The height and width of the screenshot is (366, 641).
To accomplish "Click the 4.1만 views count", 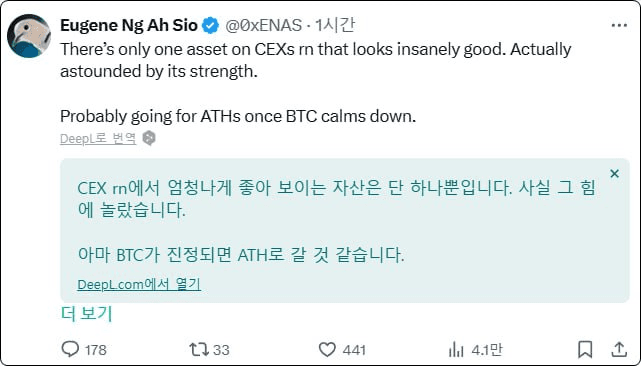I will [x=486, y=350].
